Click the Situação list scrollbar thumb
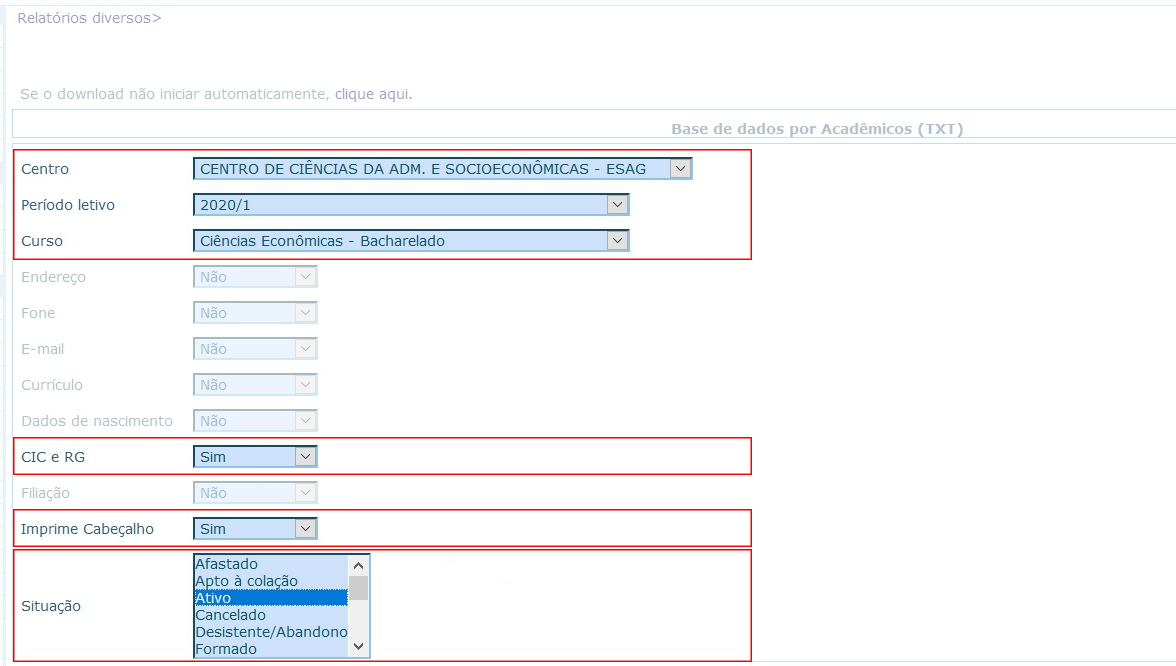 click(359, 587)
